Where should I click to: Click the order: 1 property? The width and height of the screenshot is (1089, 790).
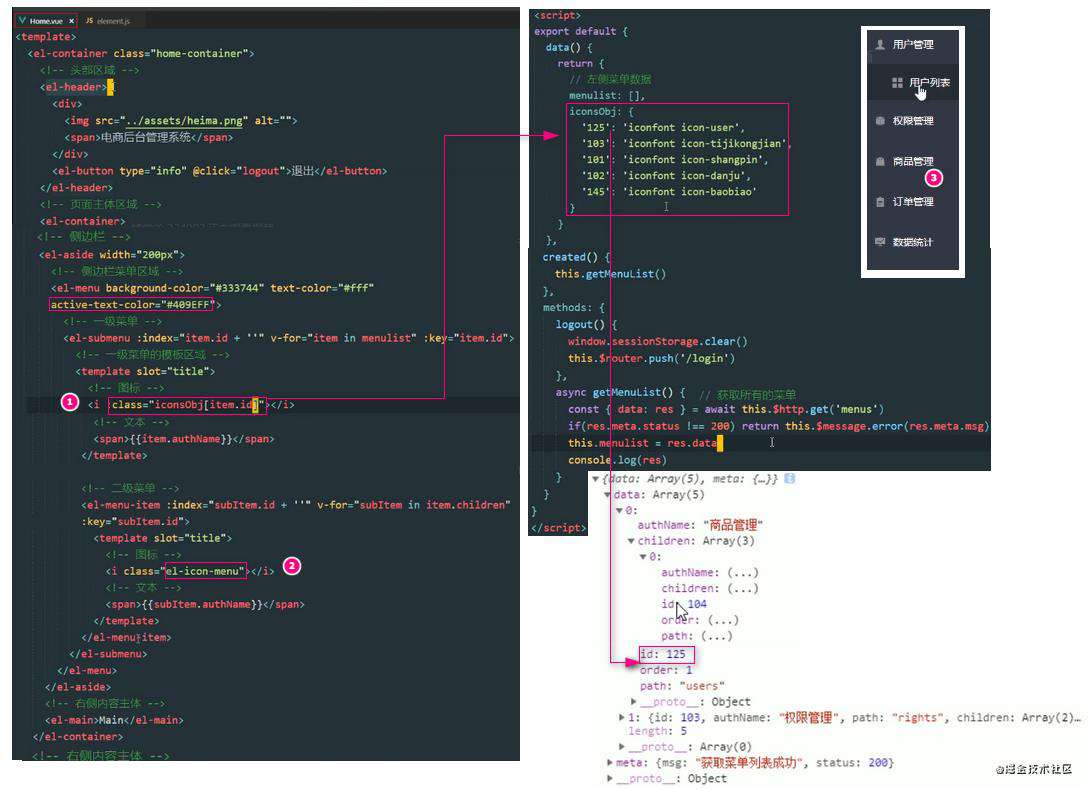[x=666, y=670]
